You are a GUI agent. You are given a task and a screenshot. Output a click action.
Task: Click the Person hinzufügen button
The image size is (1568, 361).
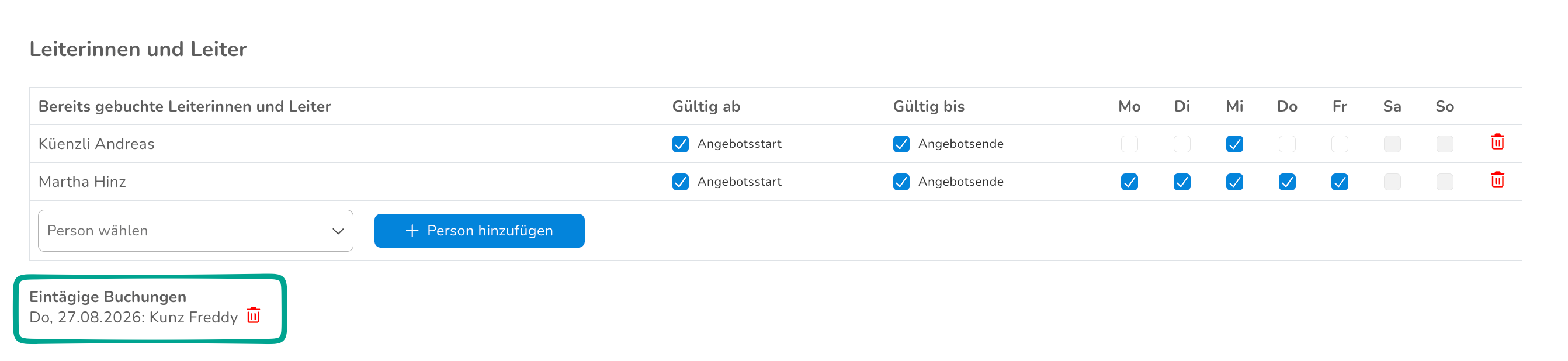point(479,231)
